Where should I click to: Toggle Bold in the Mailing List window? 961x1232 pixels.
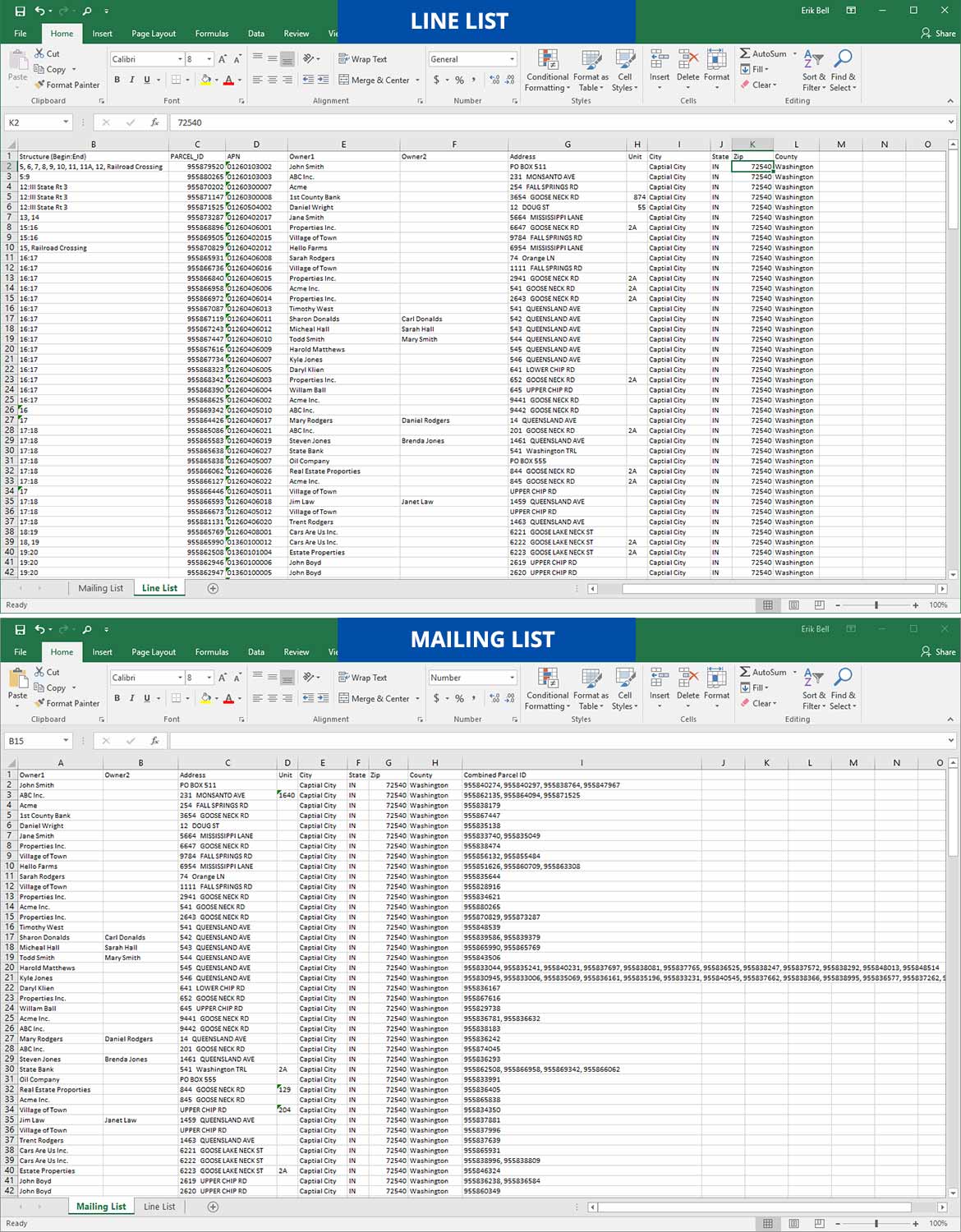click(x=117, y=698)
